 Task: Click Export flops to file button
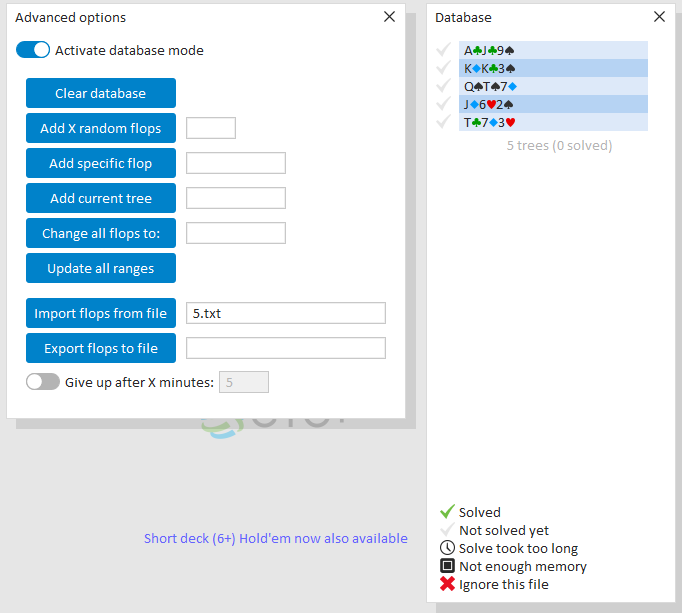(101, 348)
